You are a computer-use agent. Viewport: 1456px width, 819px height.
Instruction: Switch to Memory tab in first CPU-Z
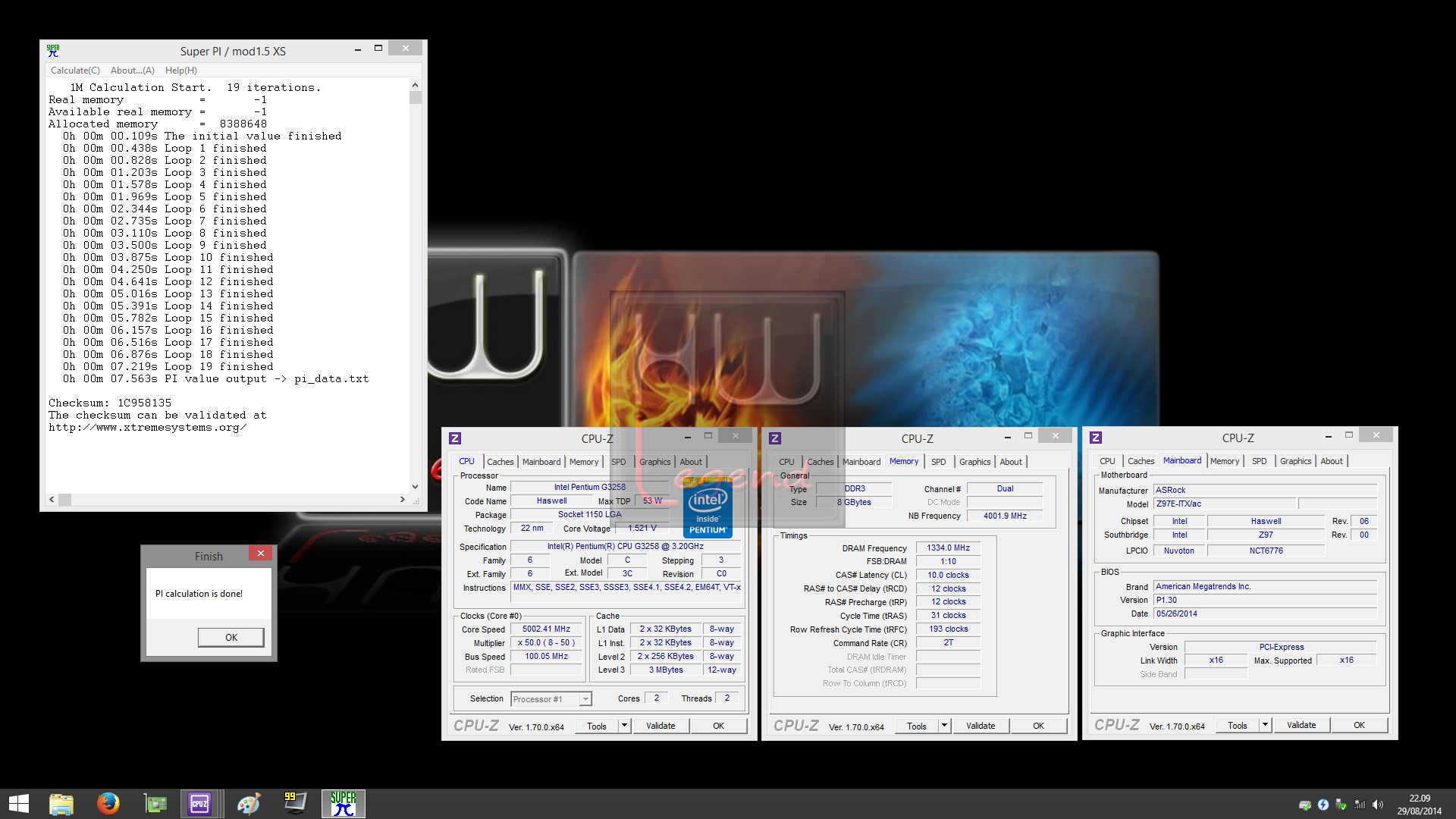(584, 462)
